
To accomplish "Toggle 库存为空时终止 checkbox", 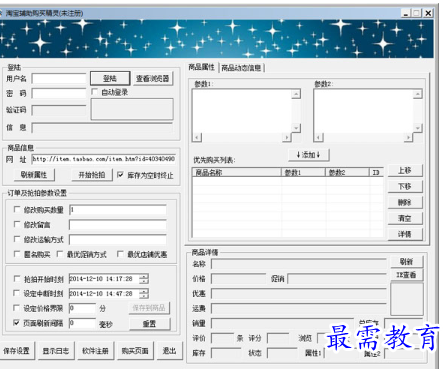I will 120,175.
